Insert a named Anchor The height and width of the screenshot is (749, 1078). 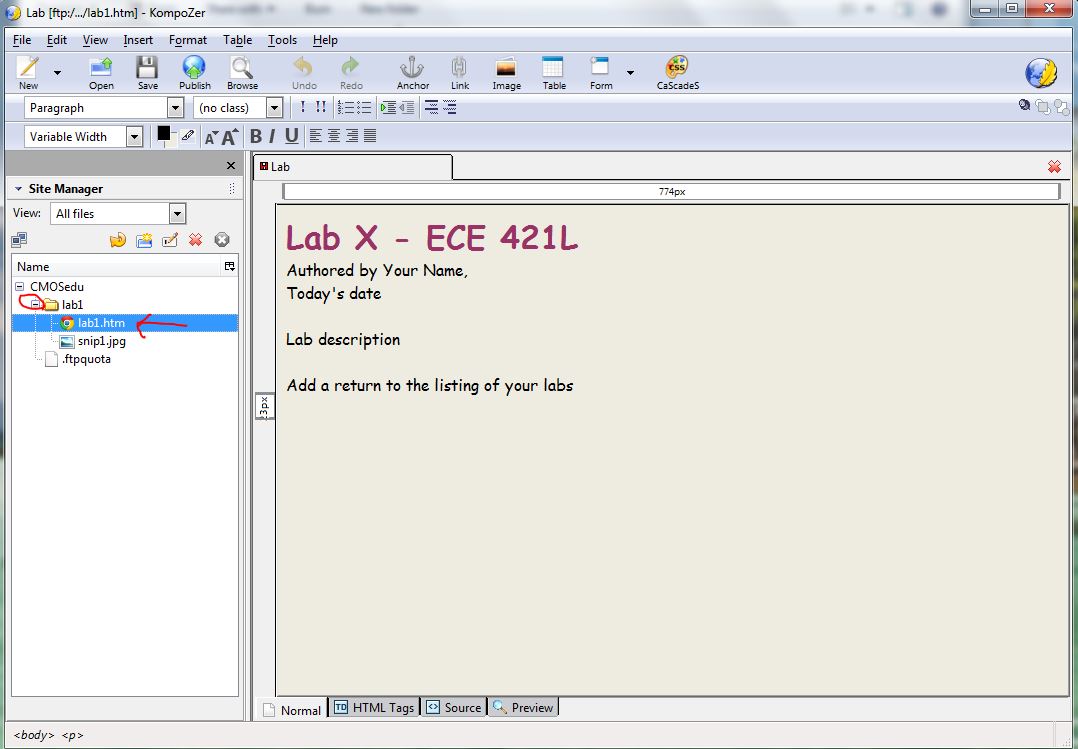point(412,73)
